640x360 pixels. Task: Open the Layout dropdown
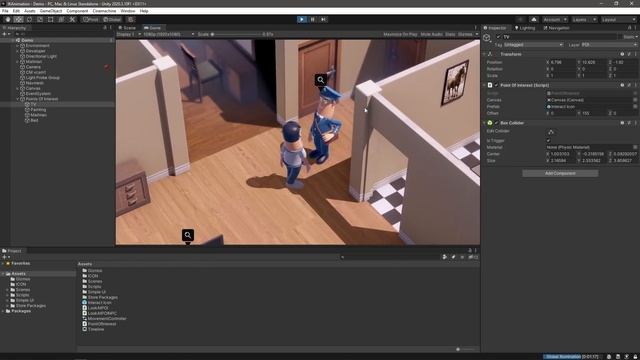pos(619,19)
